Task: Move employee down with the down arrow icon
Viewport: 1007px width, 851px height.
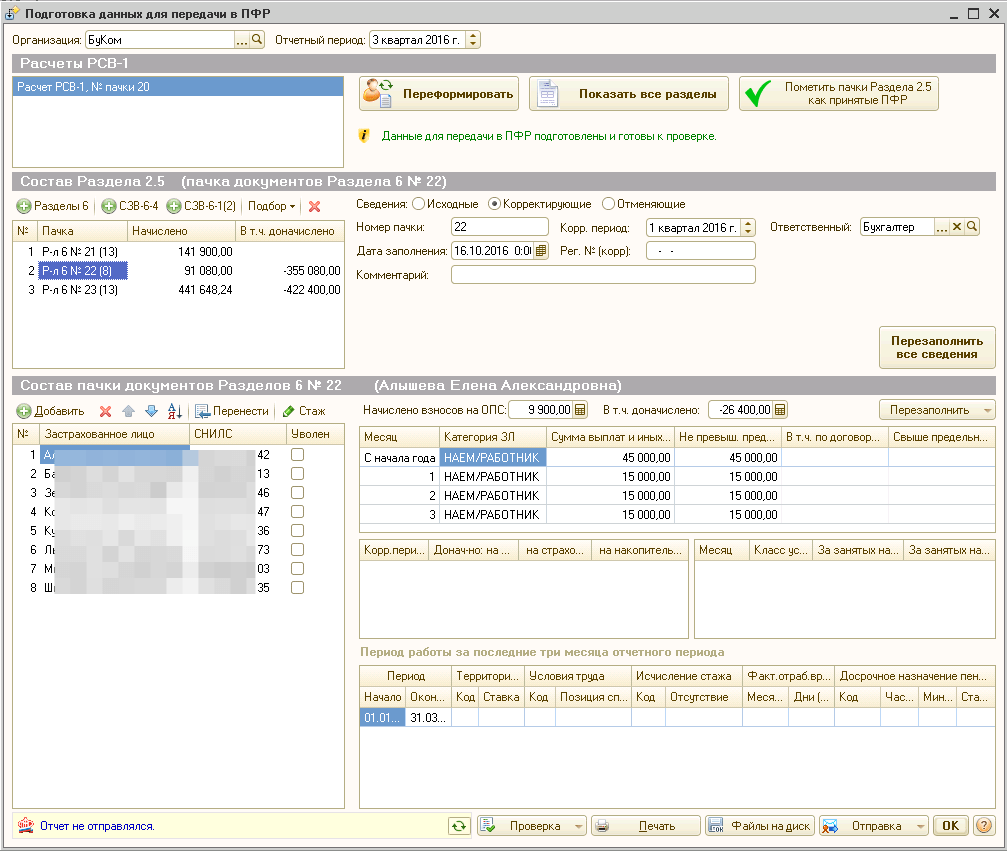Action: 152,411
